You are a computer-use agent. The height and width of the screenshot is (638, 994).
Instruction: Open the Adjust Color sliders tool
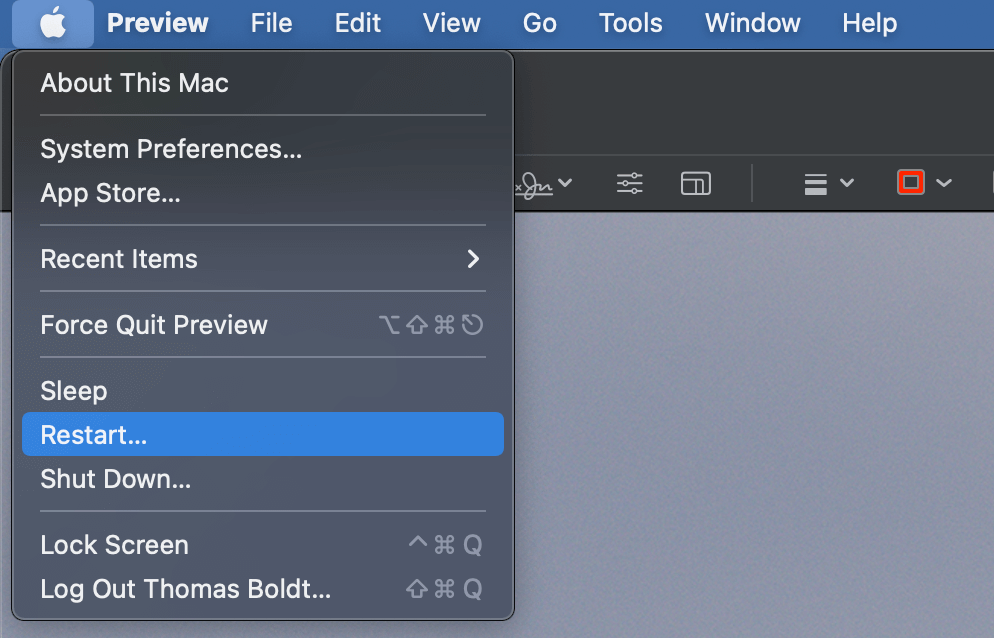[x=629, y=183]
